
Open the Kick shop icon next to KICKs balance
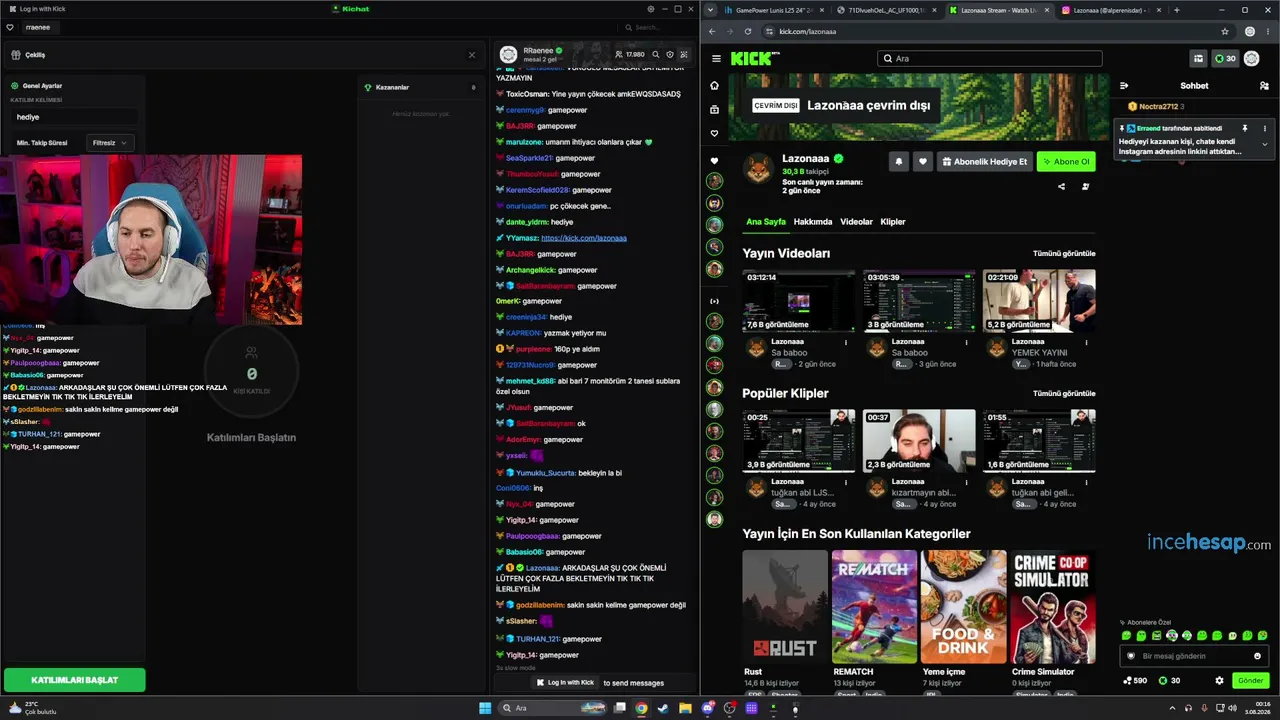(1198, 59)
